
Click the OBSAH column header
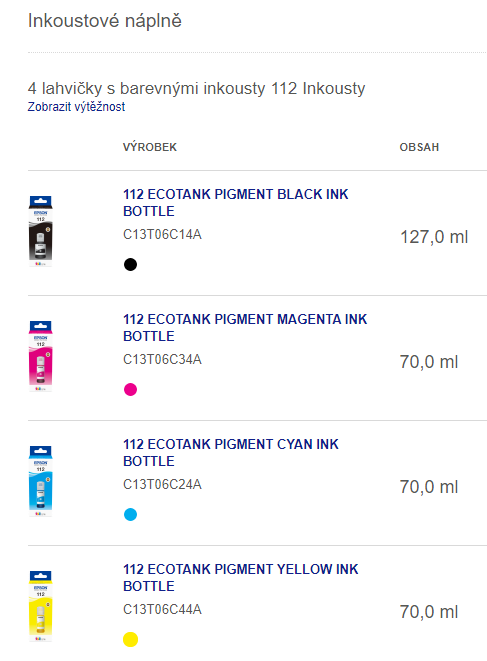point(419,147)
